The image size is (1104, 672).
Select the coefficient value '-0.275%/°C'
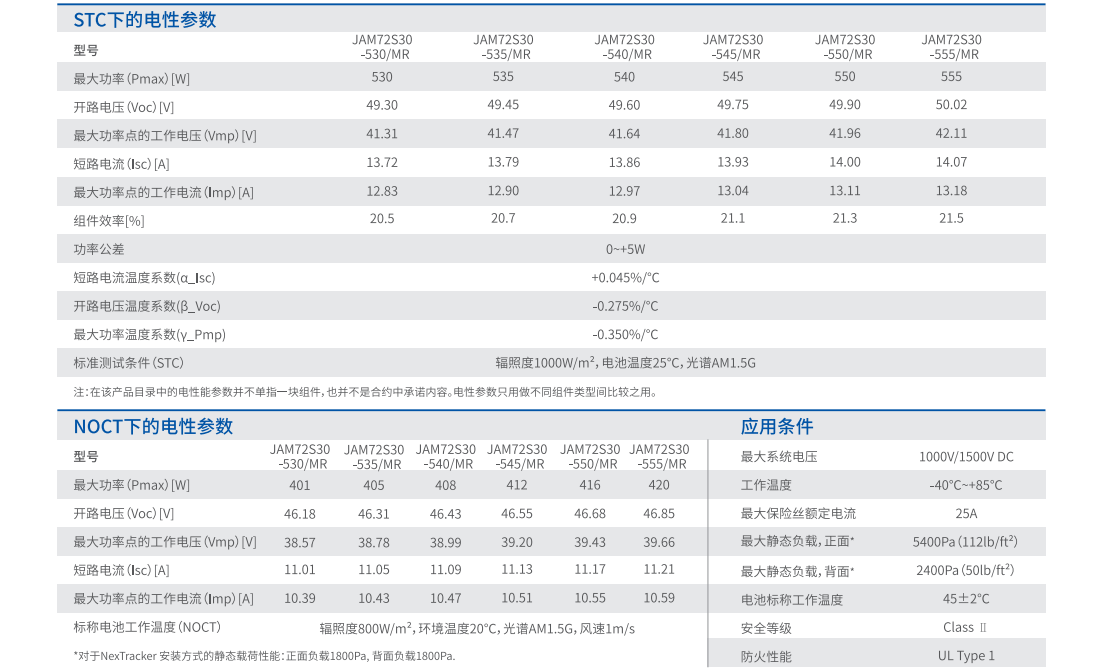[625, 306]
